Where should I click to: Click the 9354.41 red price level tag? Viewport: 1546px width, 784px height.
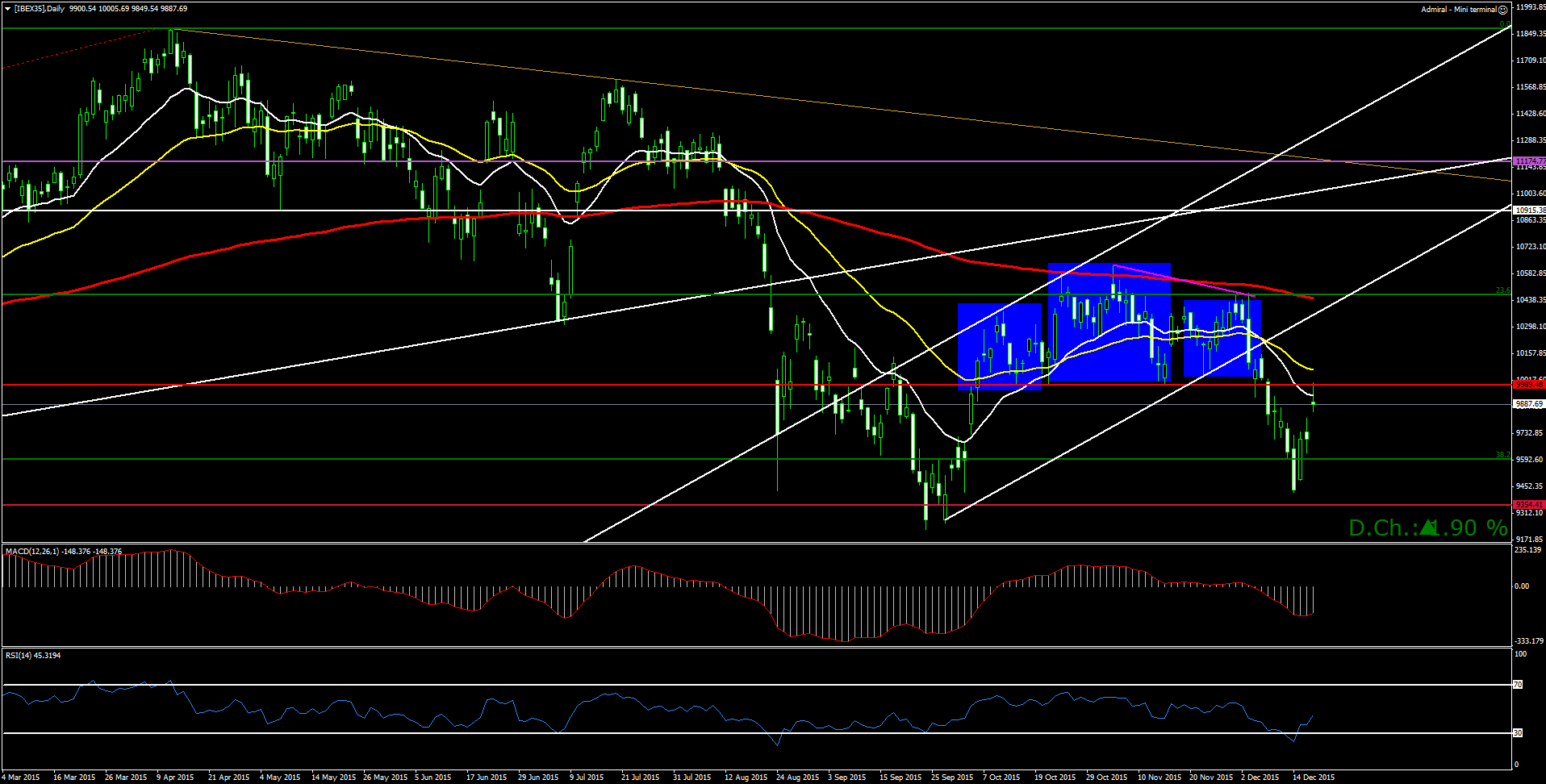1529,505
